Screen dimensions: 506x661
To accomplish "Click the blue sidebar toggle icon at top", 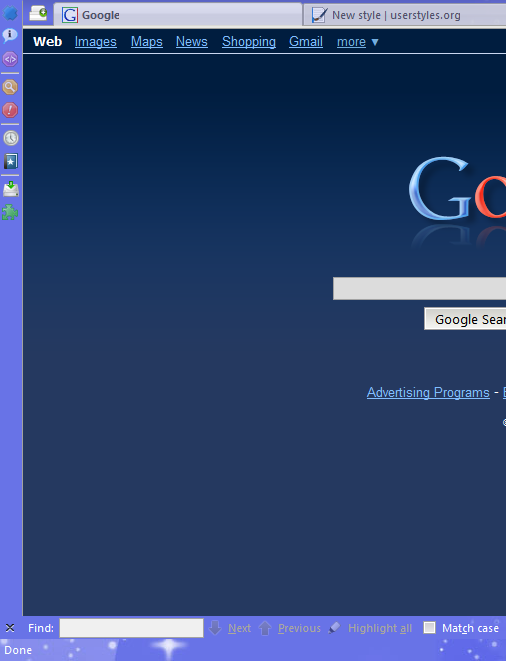I will coord(10,13).
